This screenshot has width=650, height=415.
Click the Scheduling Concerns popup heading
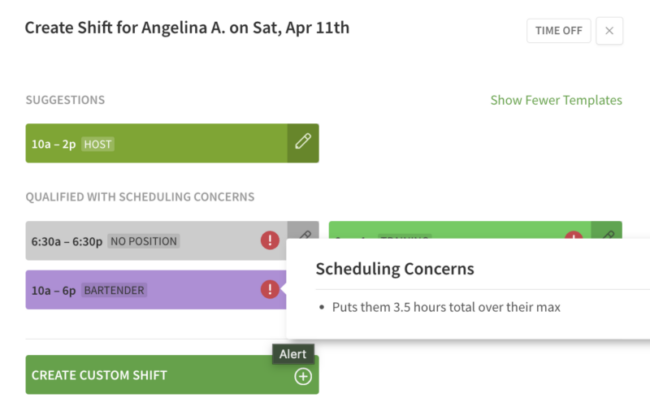pos(395,269)
